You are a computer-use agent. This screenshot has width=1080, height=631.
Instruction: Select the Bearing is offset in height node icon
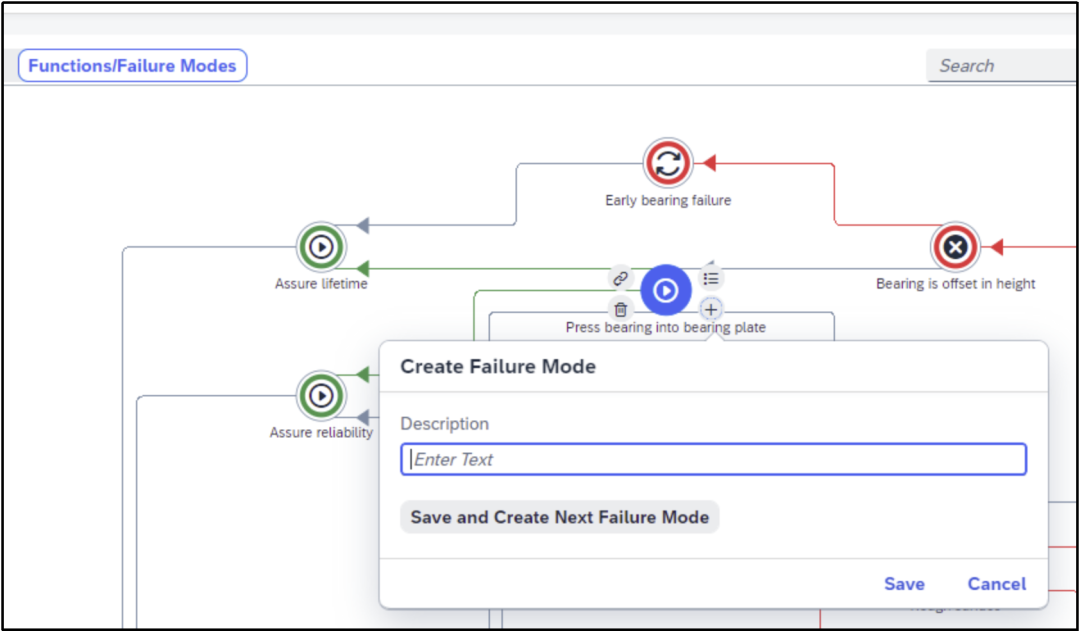click(x=955, y=247)
